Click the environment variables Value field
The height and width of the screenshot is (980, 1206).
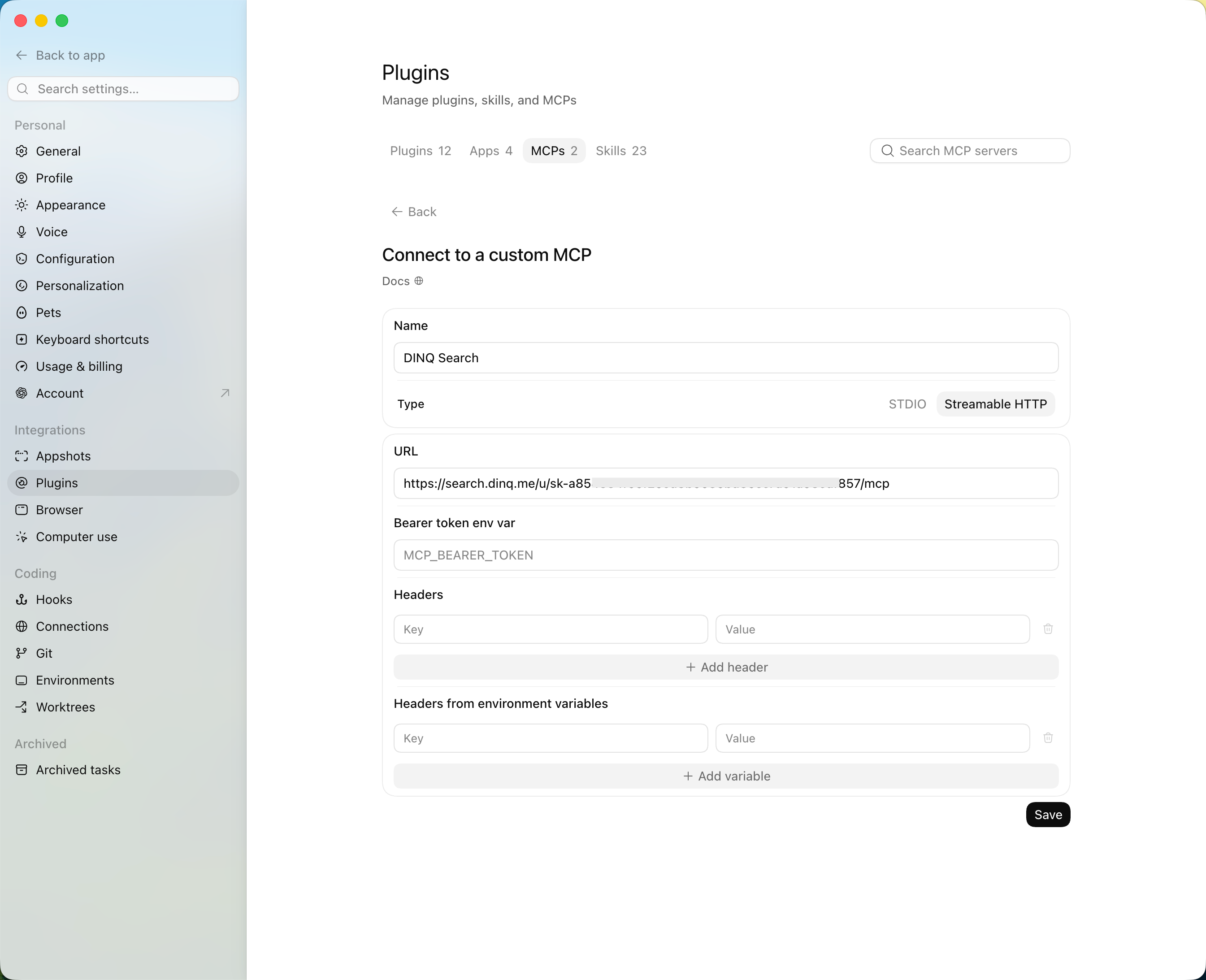tap(872, 738)
